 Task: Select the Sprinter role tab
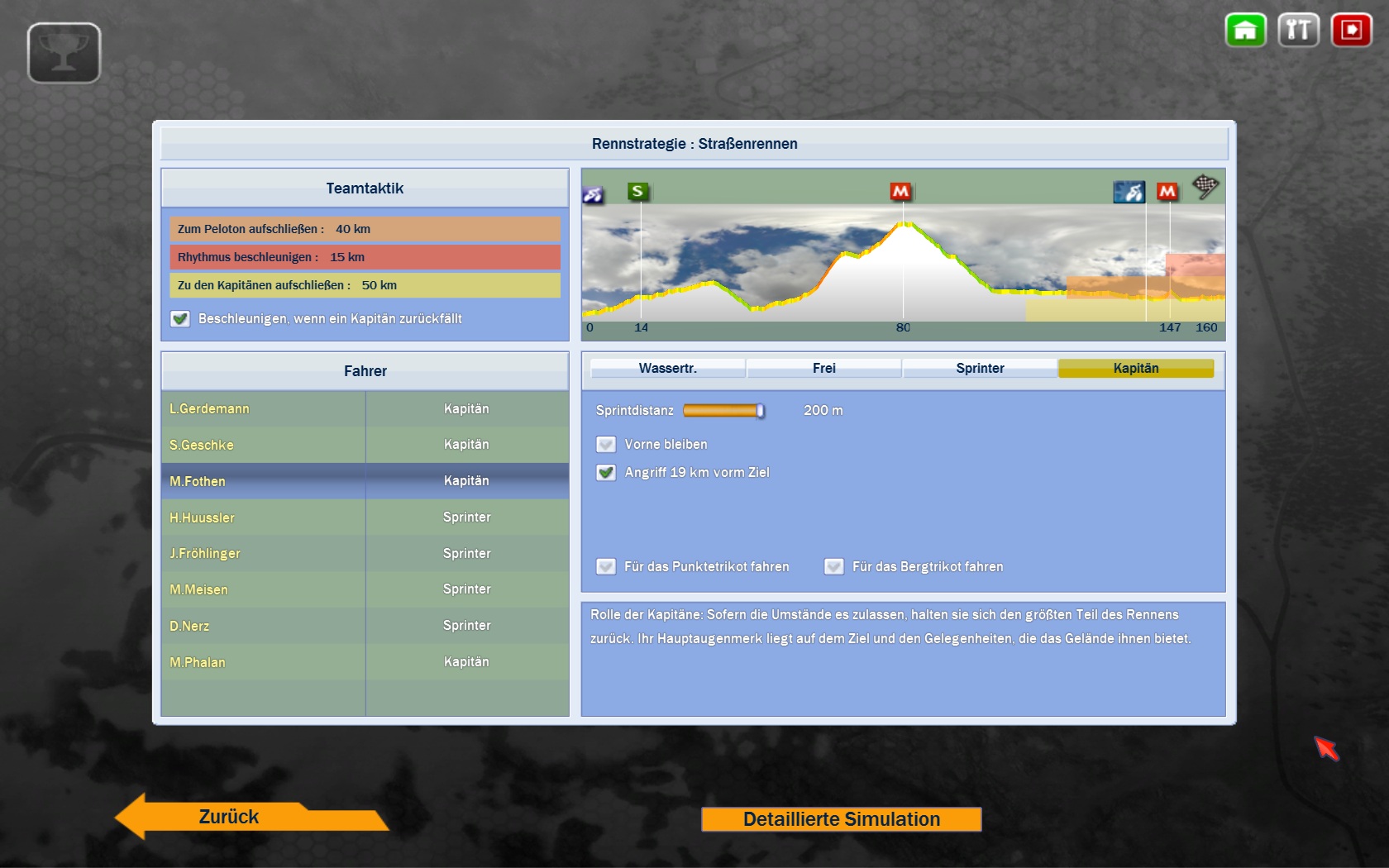pos(980,369)
